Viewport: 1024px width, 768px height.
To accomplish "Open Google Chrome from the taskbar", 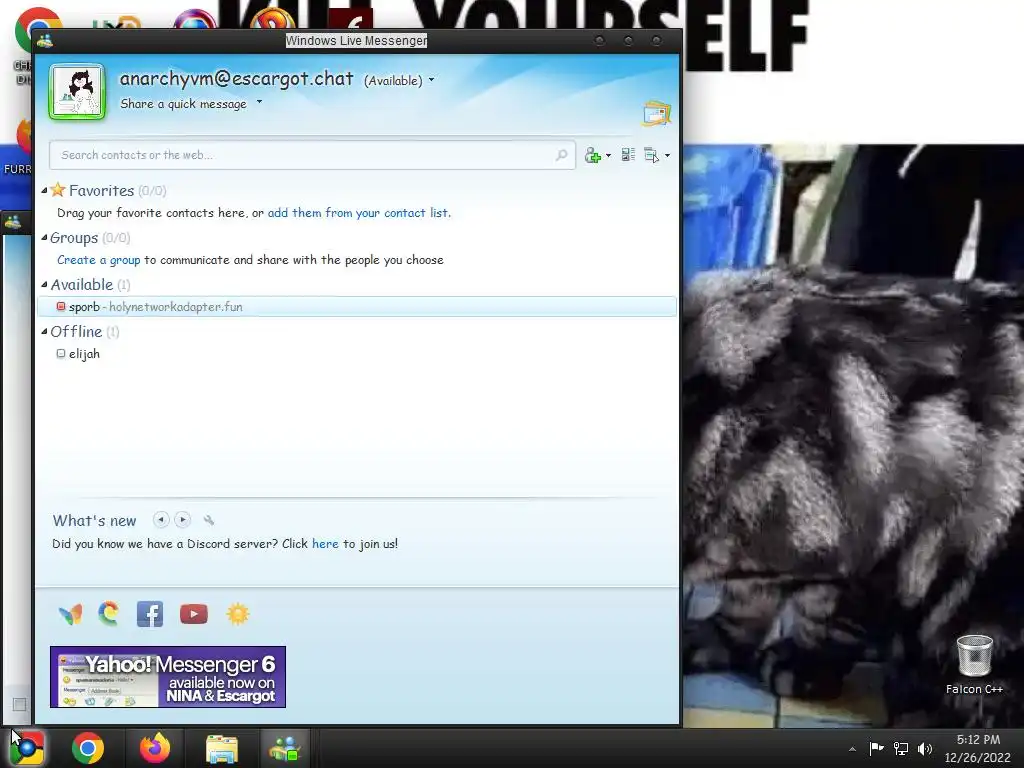I will click(x=88, y=748).
